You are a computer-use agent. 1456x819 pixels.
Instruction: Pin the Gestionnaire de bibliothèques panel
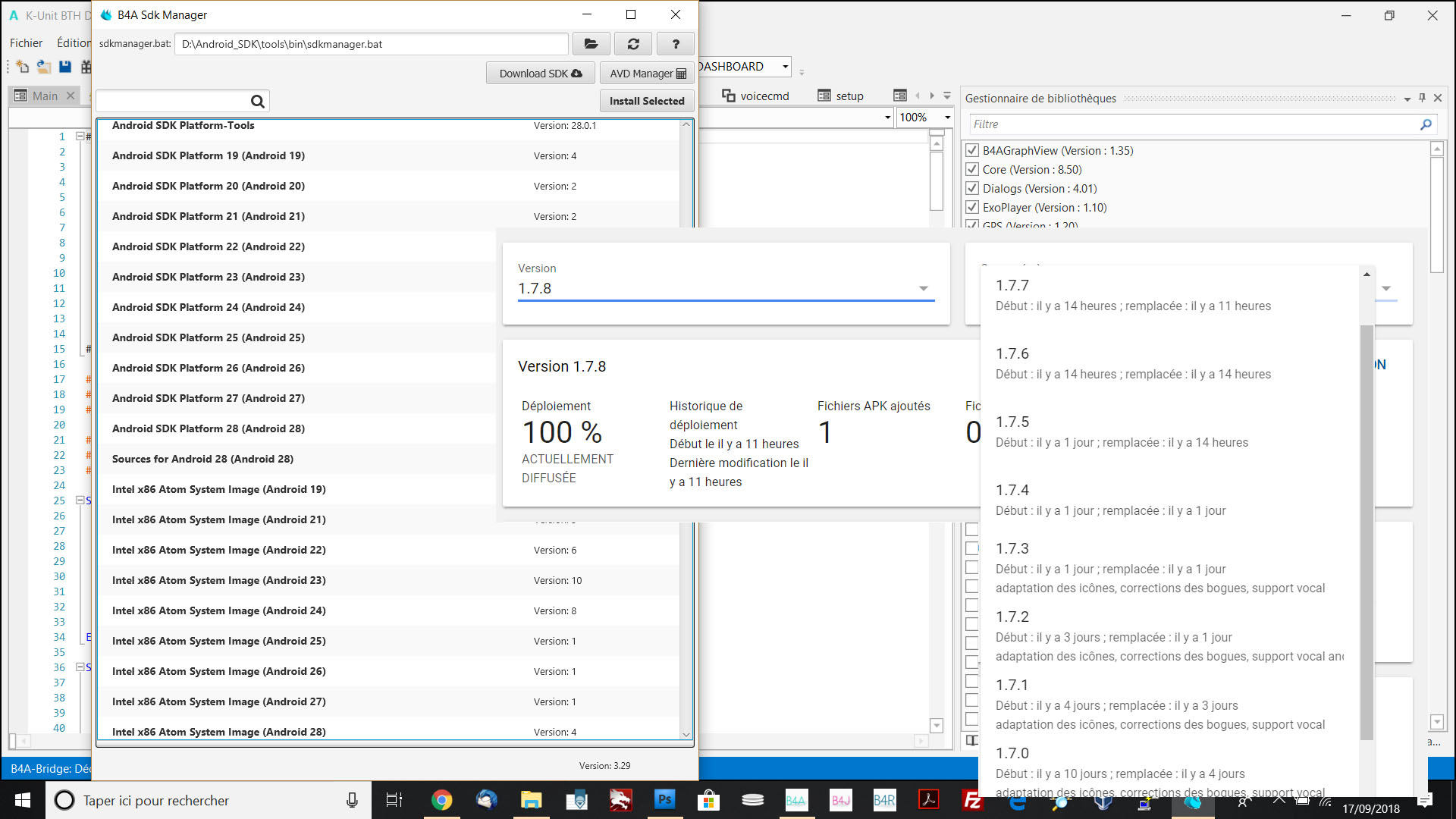[x=1422, y=98]
